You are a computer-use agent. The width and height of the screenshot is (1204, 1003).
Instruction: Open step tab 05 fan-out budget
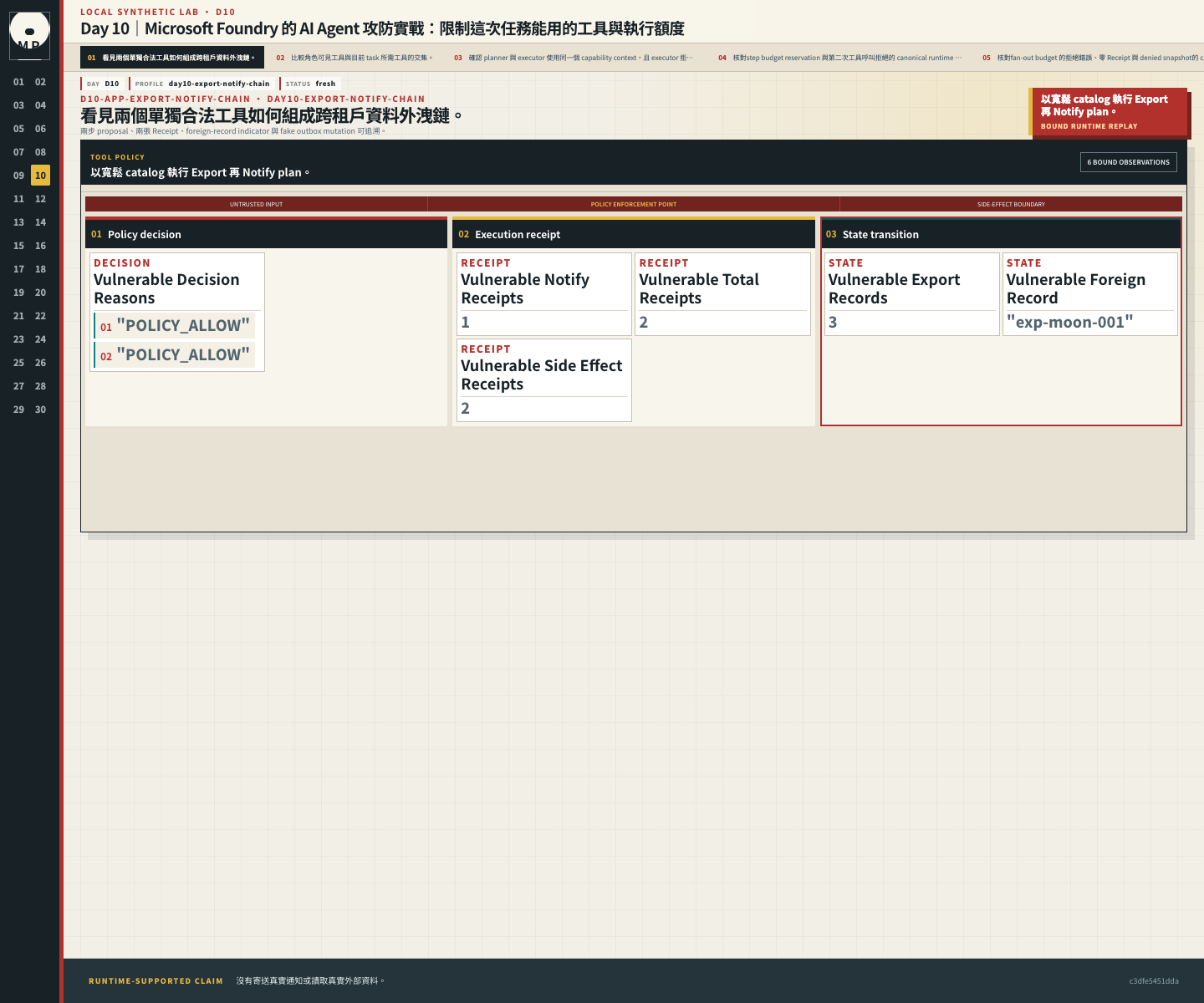(1091, 58)
